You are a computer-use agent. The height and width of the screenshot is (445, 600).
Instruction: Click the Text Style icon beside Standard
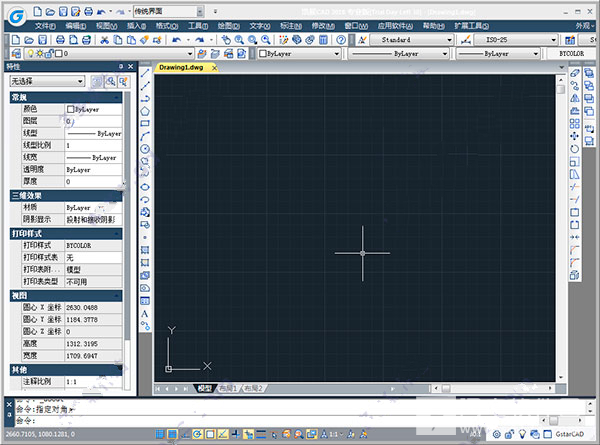[x=362, y=40]
